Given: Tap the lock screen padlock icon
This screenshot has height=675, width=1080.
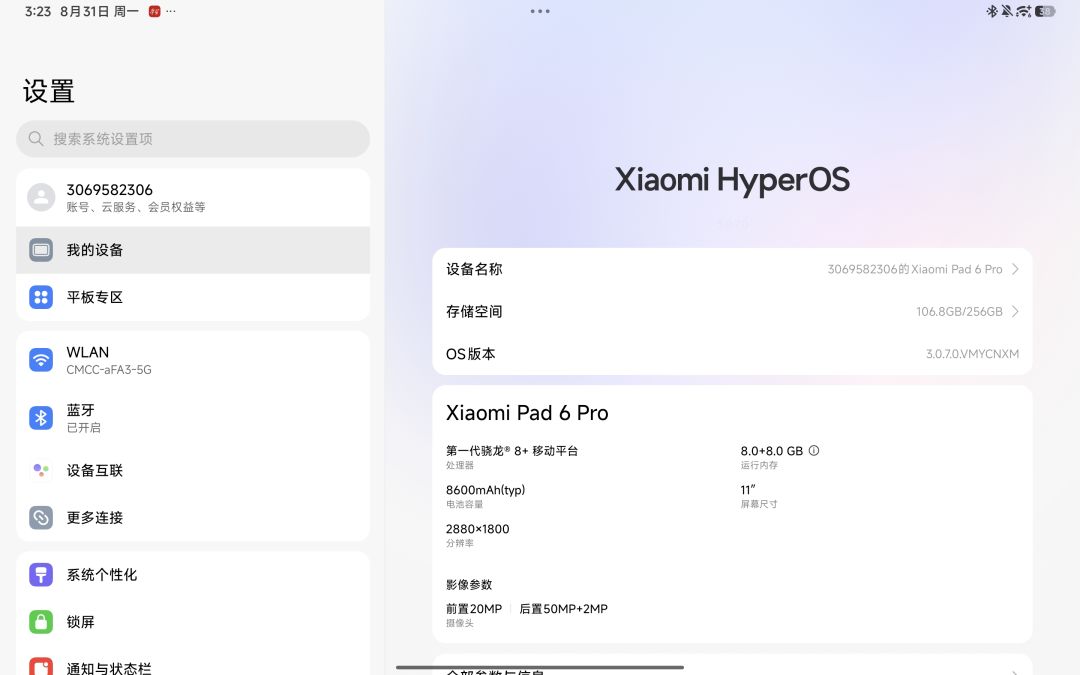Looking at the screenshot, I should click(x=41, y=621).
